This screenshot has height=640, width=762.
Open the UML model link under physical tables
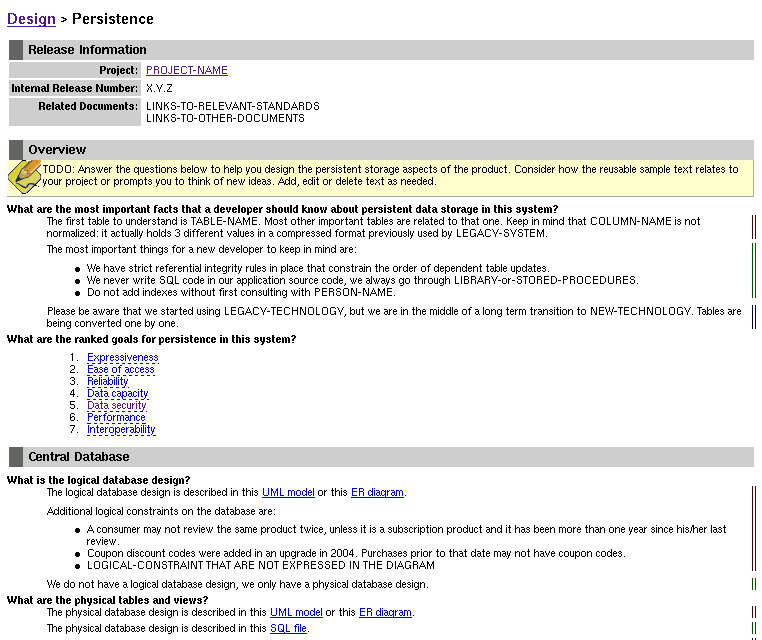pos(296,613)
